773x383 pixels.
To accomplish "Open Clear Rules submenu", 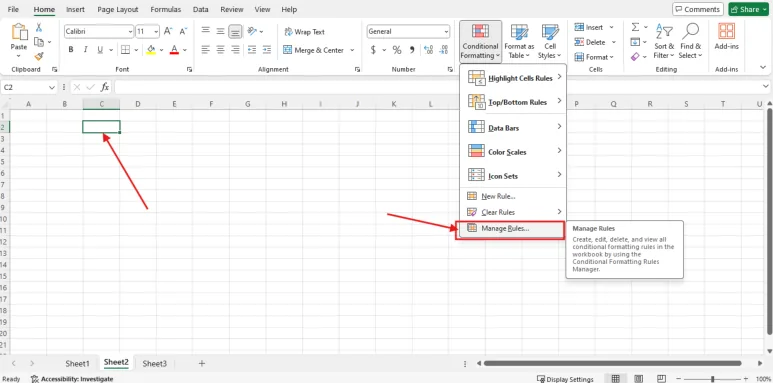I will (513, 212).
